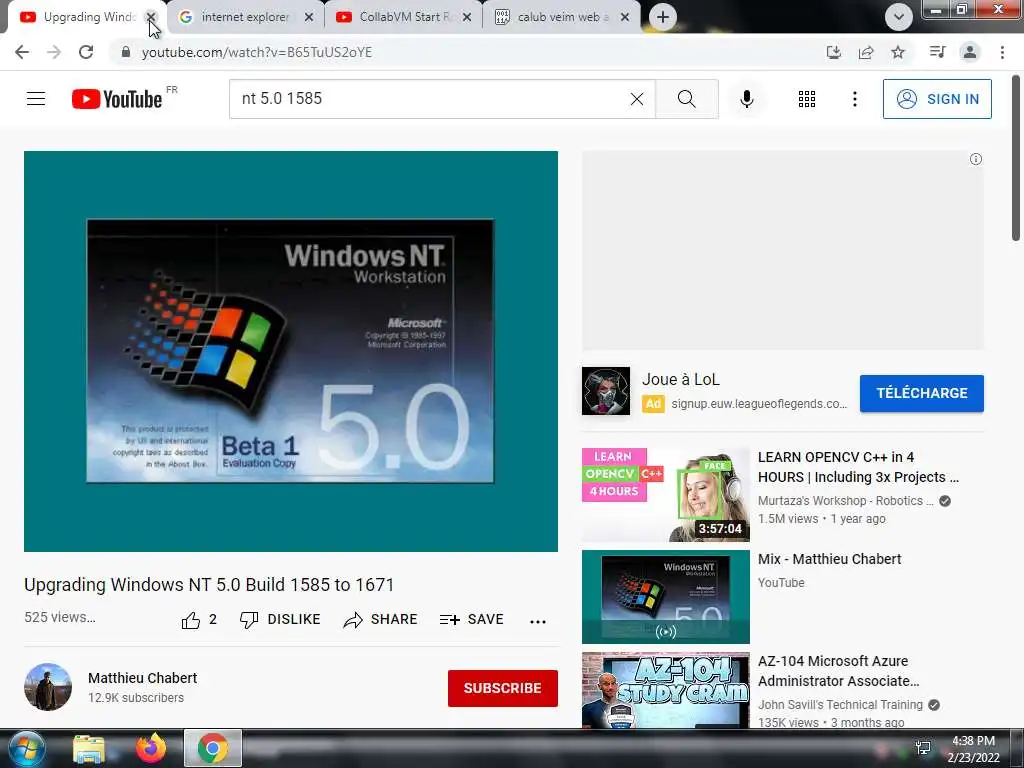Click the address bar URL
Viewport: 1024px width, 768px height.
[x=257, y=52]
